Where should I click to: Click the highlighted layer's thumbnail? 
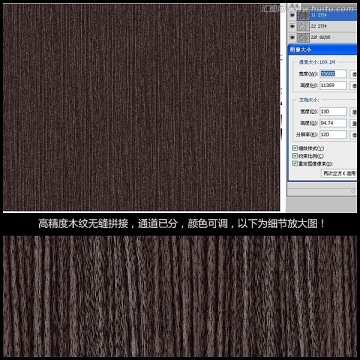pos(303,15)
